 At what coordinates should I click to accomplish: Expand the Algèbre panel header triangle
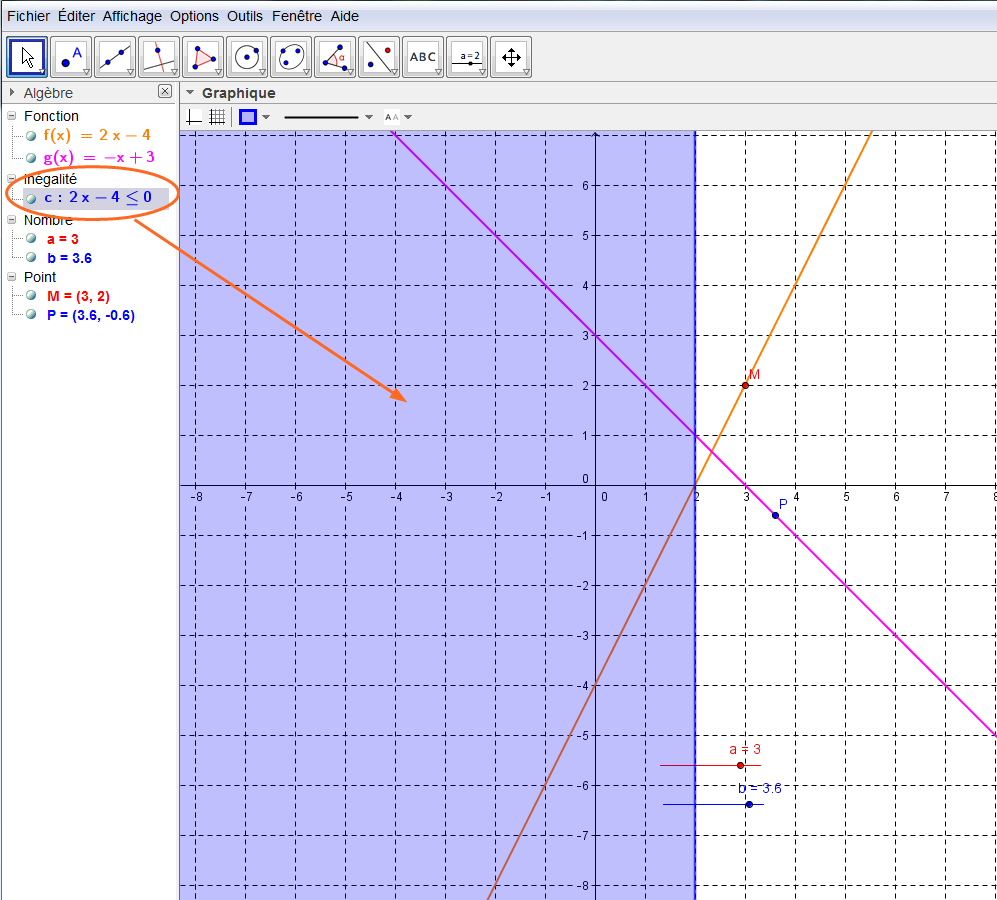[x=11, y=93]
